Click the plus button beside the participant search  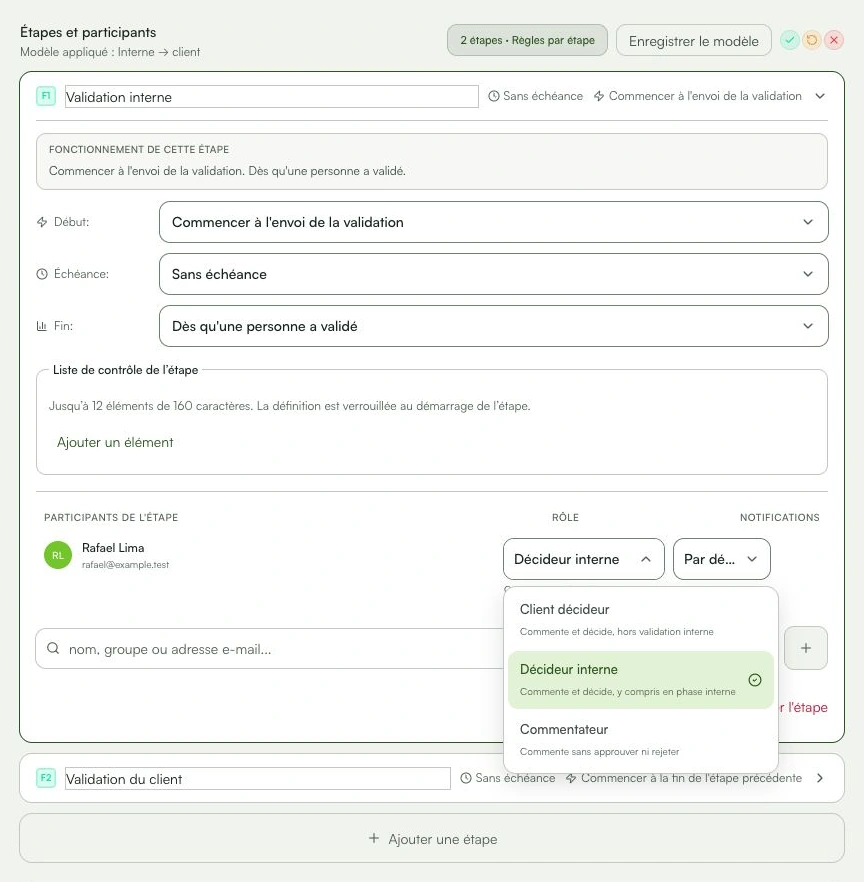click(x=806, y=648)
